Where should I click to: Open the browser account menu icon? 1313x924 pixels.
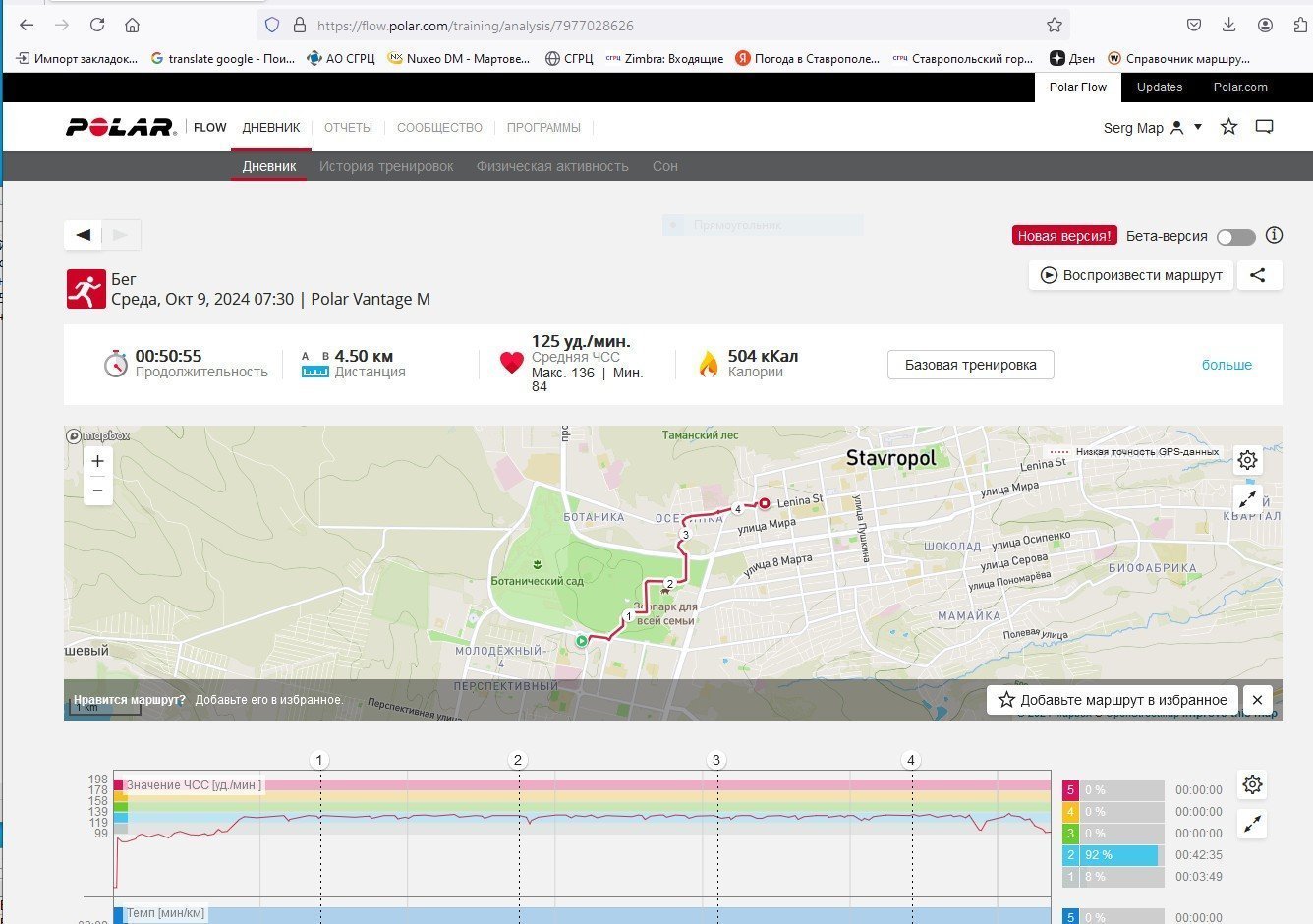(x=1265, y=25)
